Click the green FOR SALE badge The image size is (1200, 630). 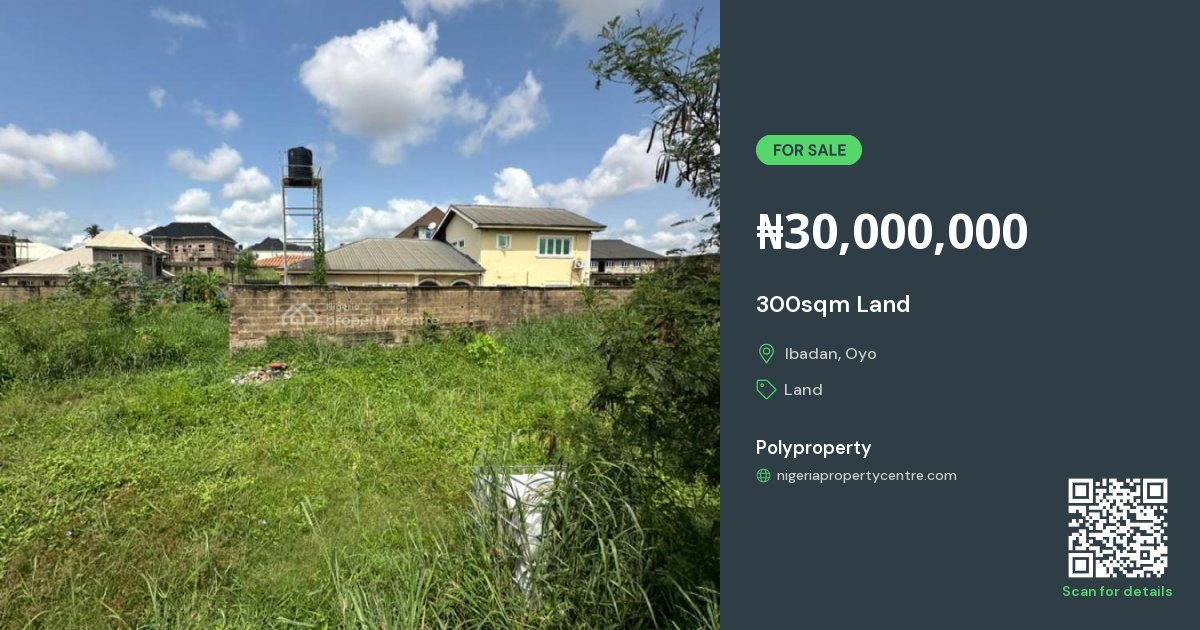point(809,150)
